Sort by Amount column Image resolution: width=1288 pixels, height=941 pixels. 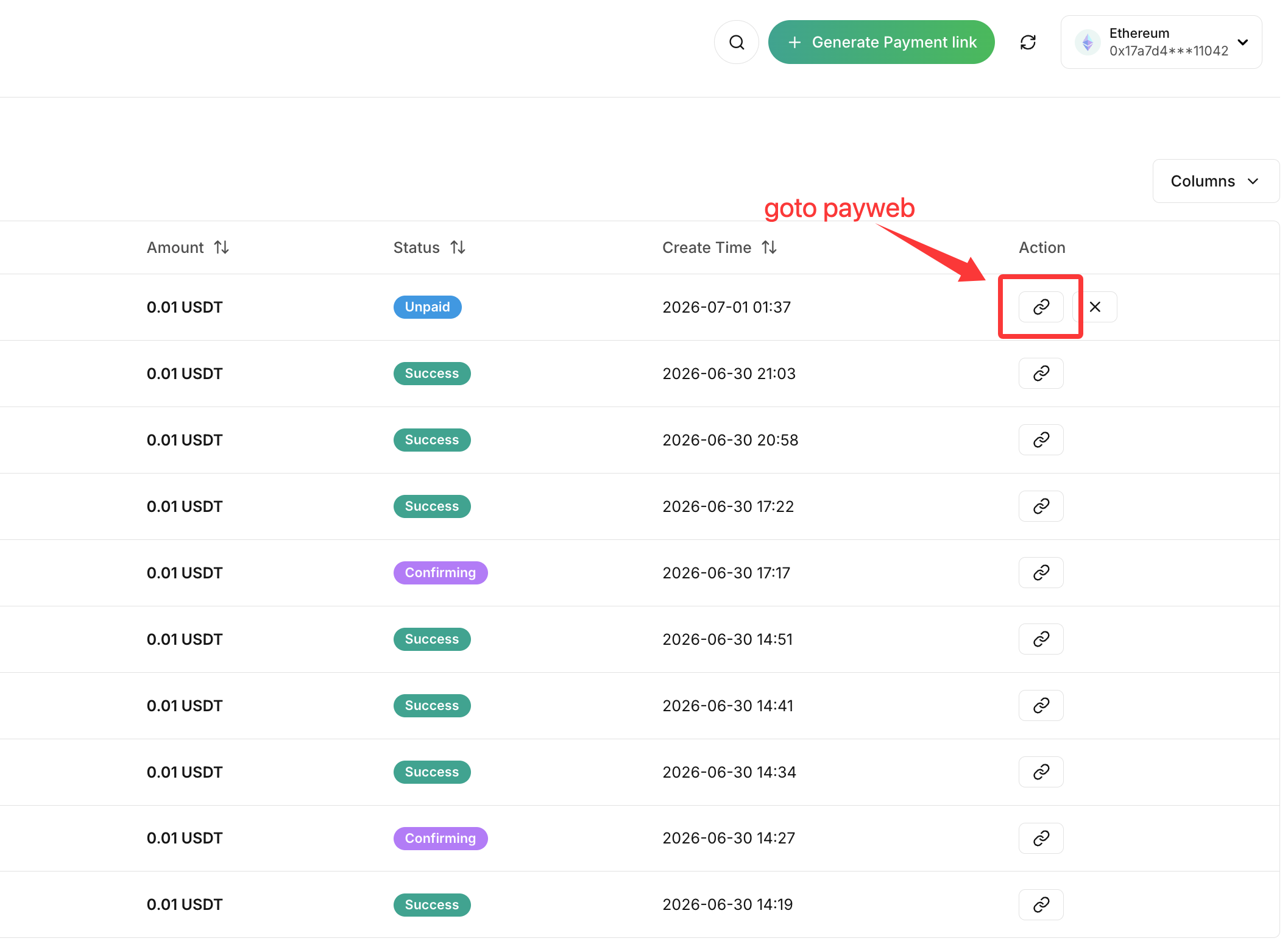coord(221,247)
